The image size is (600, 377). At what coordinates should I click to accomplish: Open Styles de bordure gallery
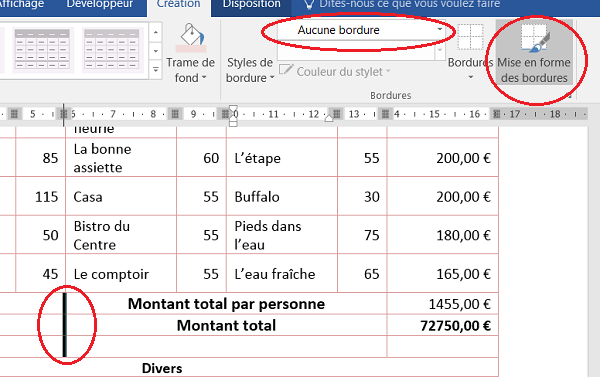coord(250,70)
